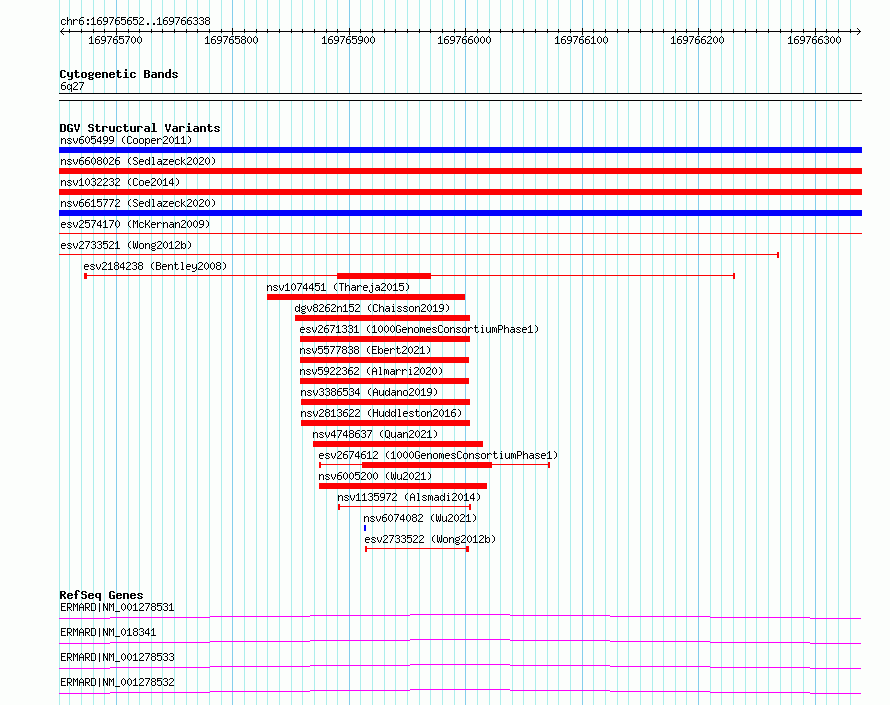Click ruler position 169766300
This screenshot has width=890, height=705.
point(815,40)
